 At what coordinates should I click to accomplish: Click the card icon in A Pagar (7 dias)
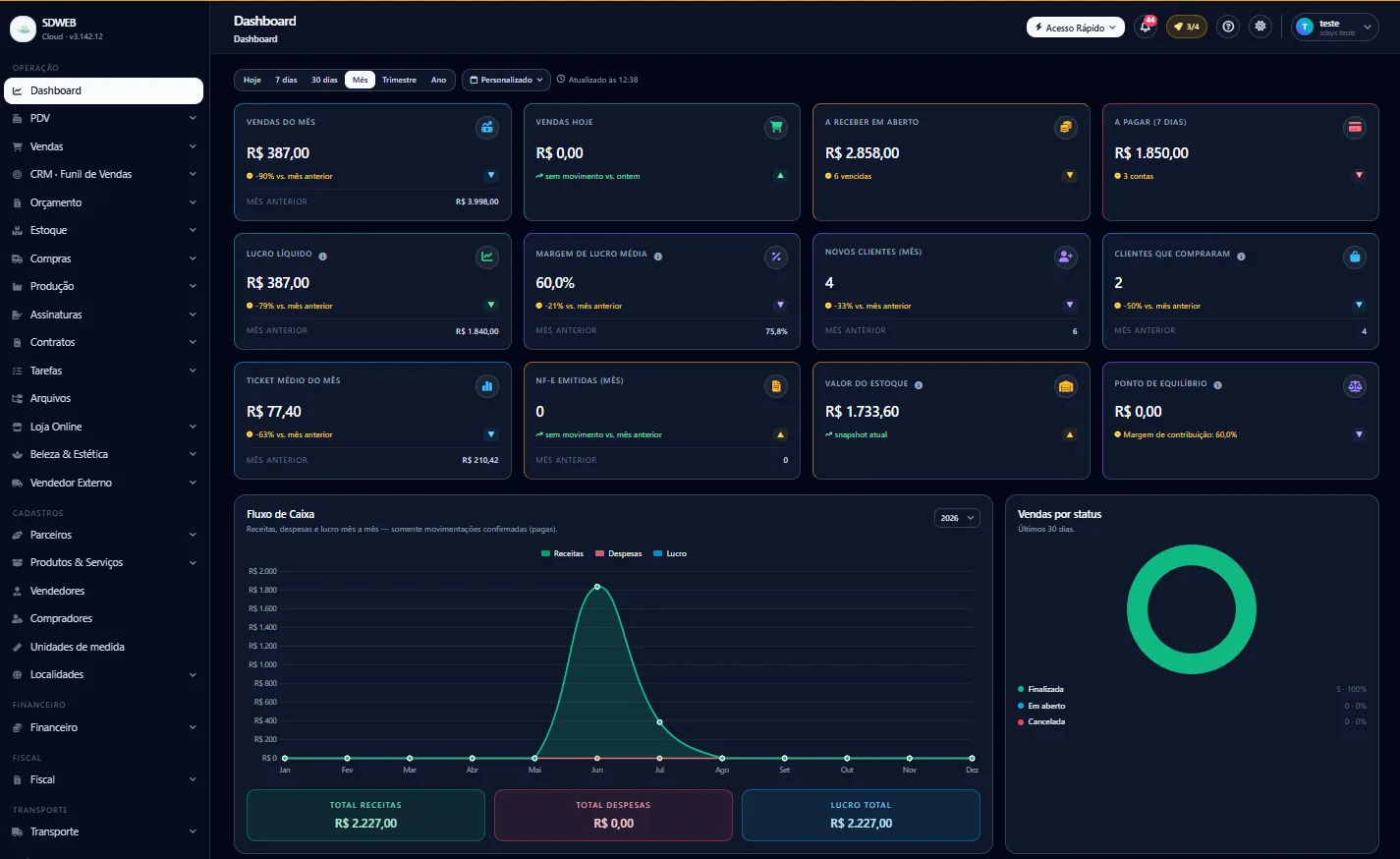coord(1355,127)
